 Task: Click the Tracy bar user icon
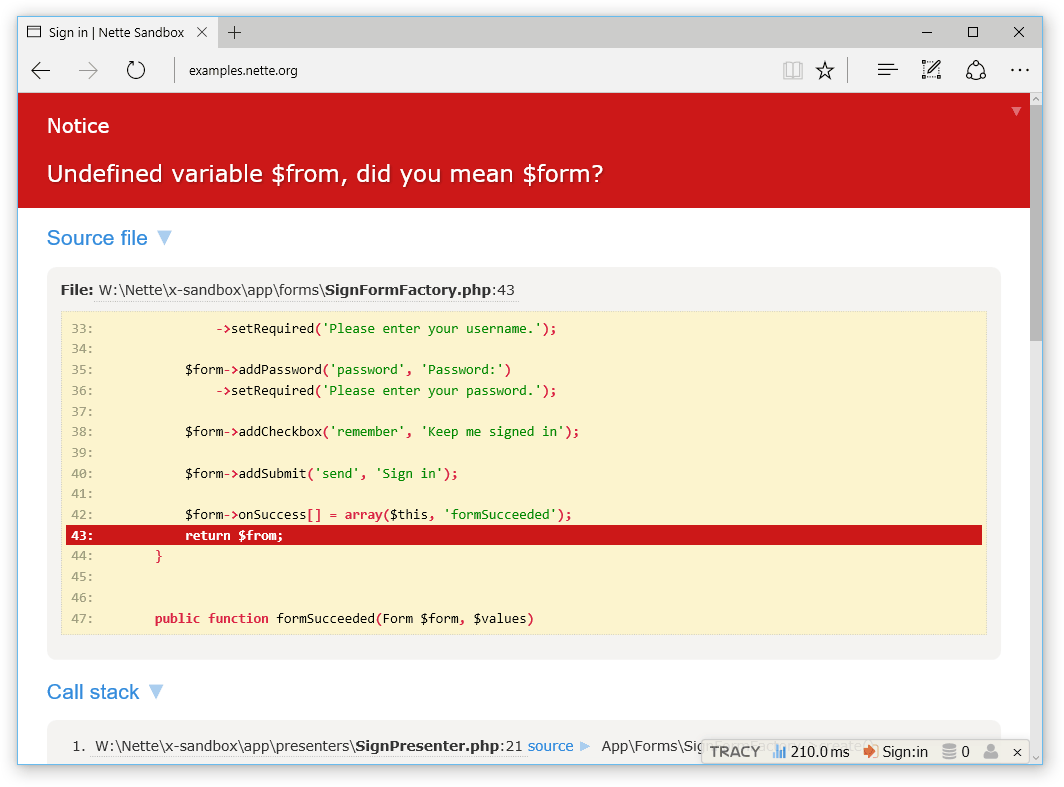tap(991, 752)
